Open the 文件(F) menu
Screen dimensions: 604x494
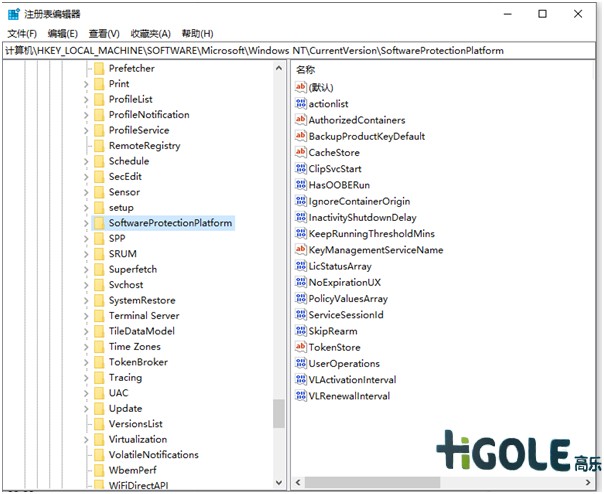point(21,33)
